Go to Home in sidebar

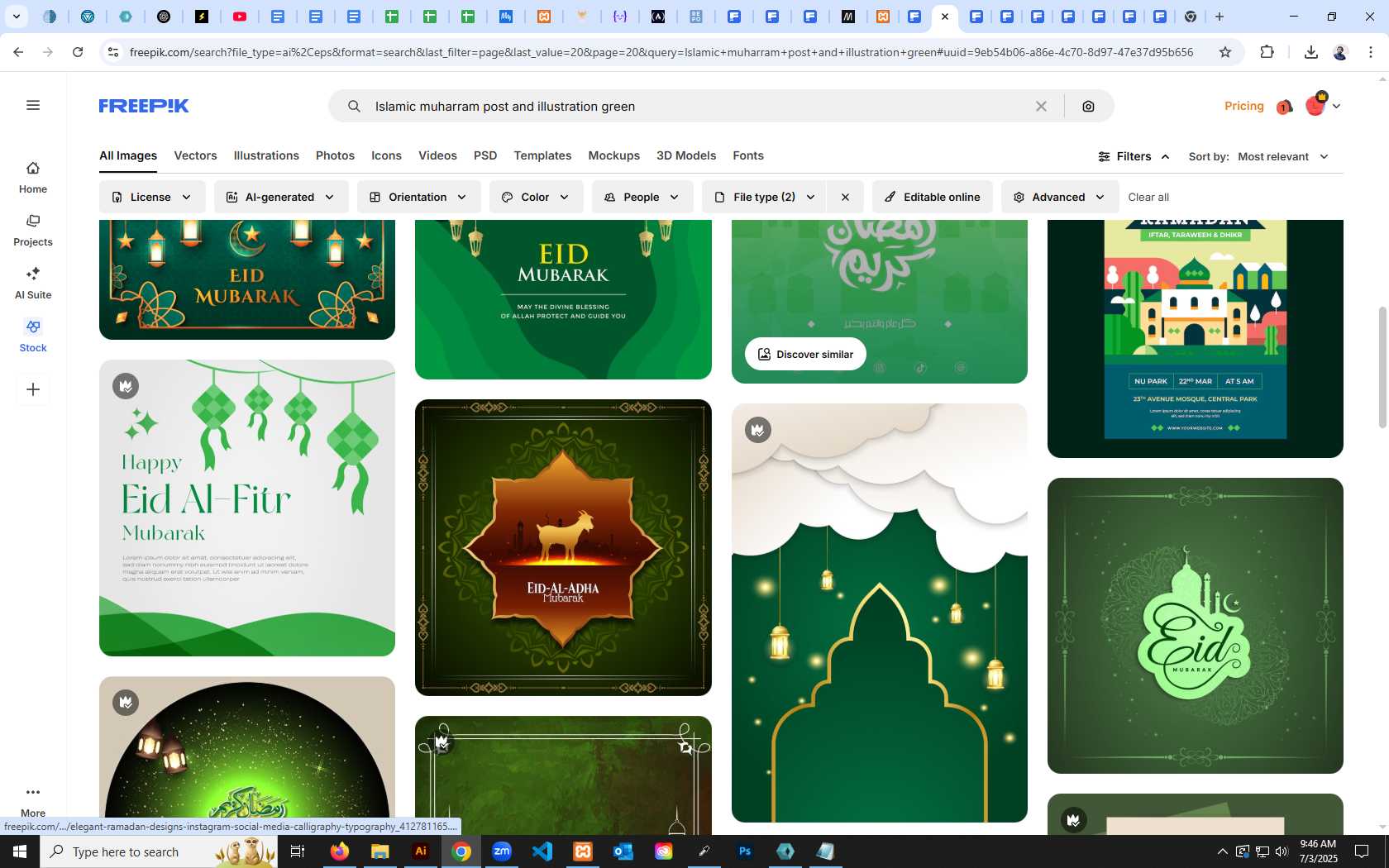(33, 178)
